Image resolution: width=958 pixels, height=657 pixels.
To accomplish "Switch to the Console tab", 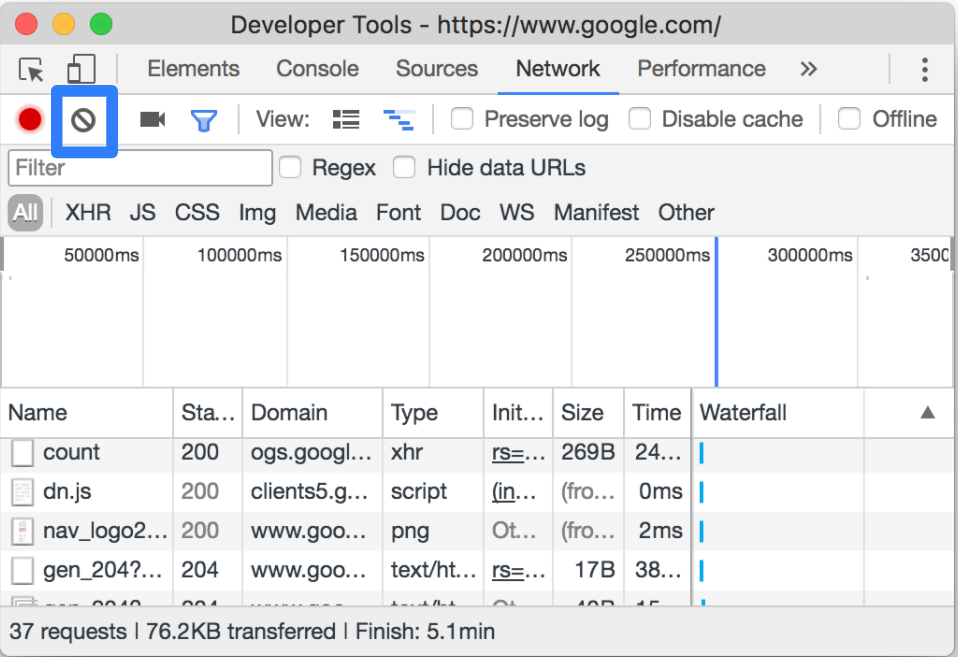I will (x=317, y=68).
